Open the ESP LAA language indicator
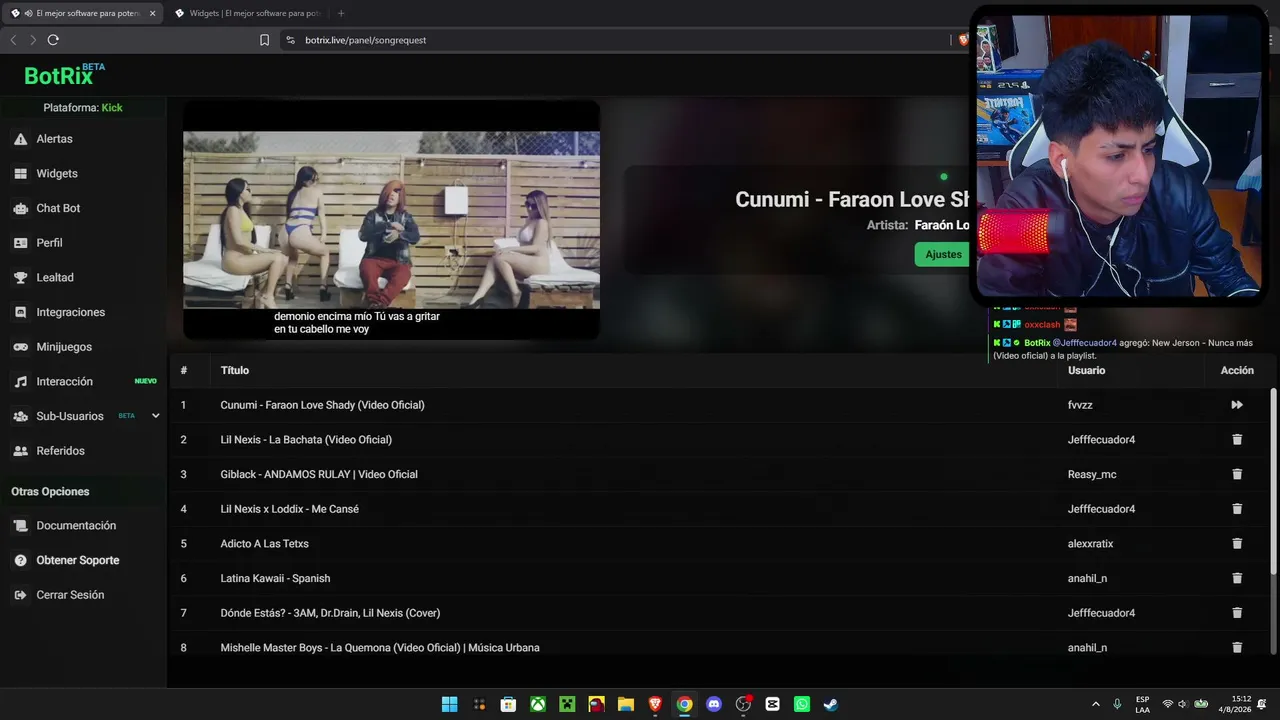Image resolution: width=1280 pixels, height=720 pixels. 1142,705
